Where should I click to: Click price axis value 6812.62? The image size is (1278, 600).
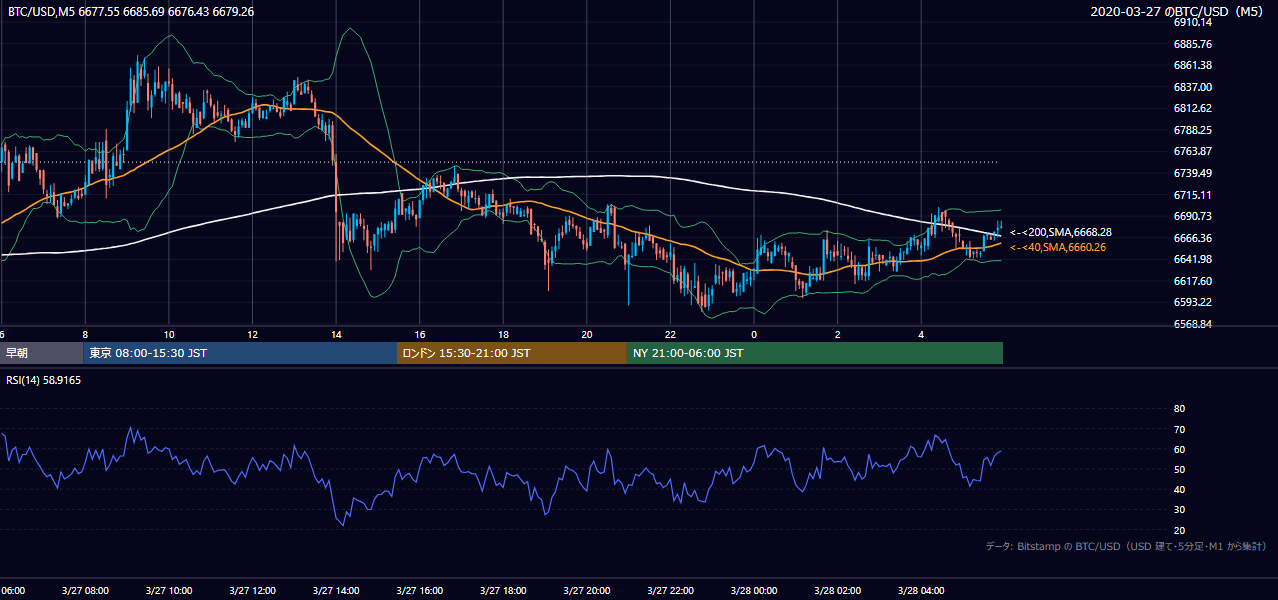(x=1192, y=108)
